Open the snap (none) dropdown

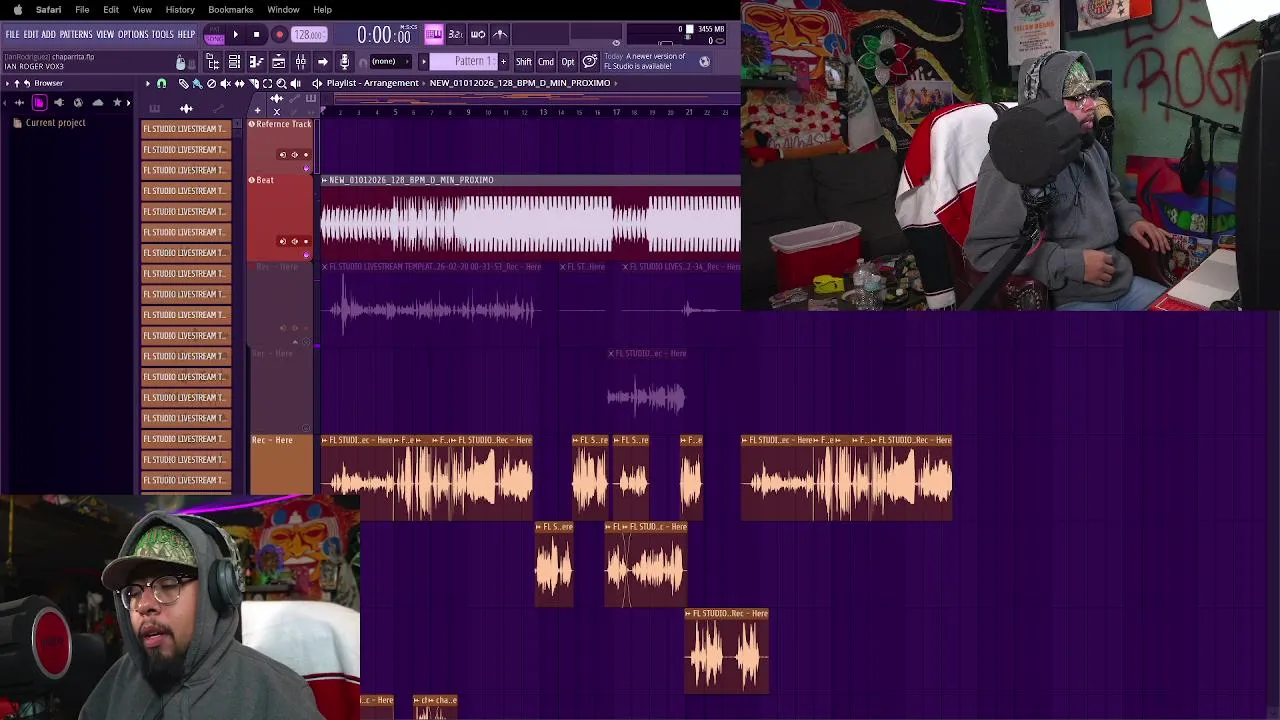coord(391,61)
